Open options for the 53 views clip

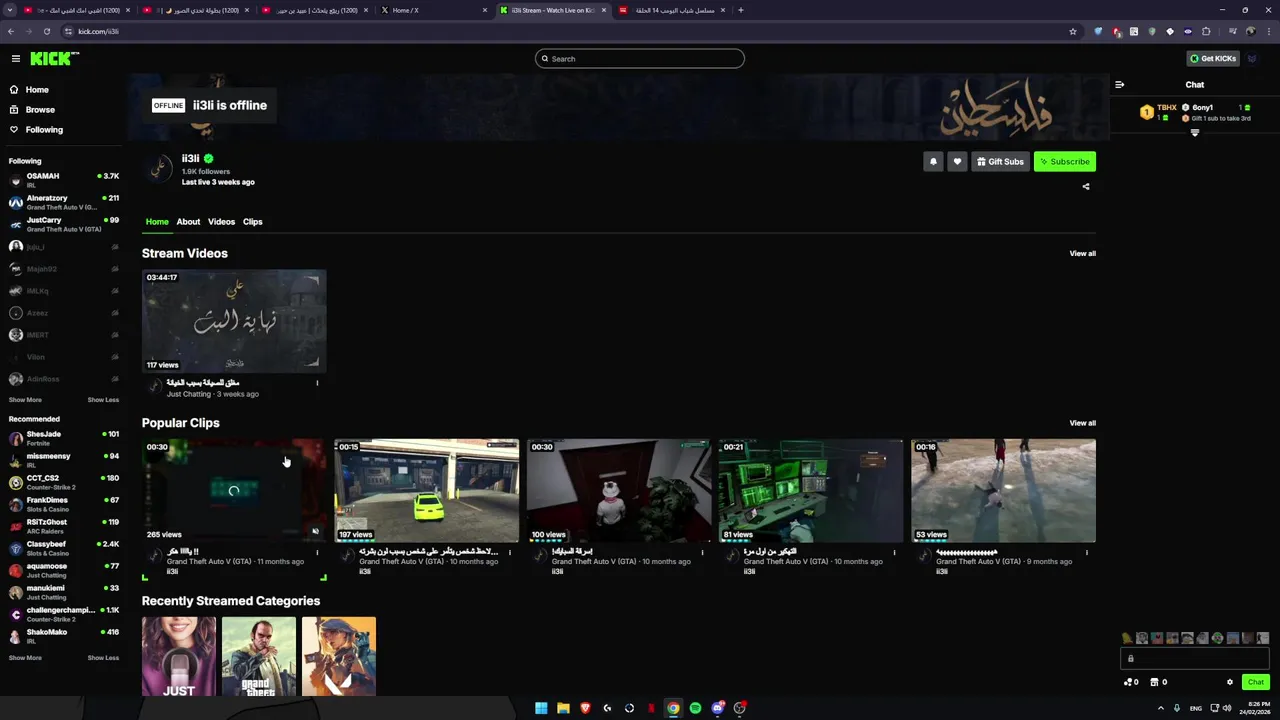tap(1086, 552)
